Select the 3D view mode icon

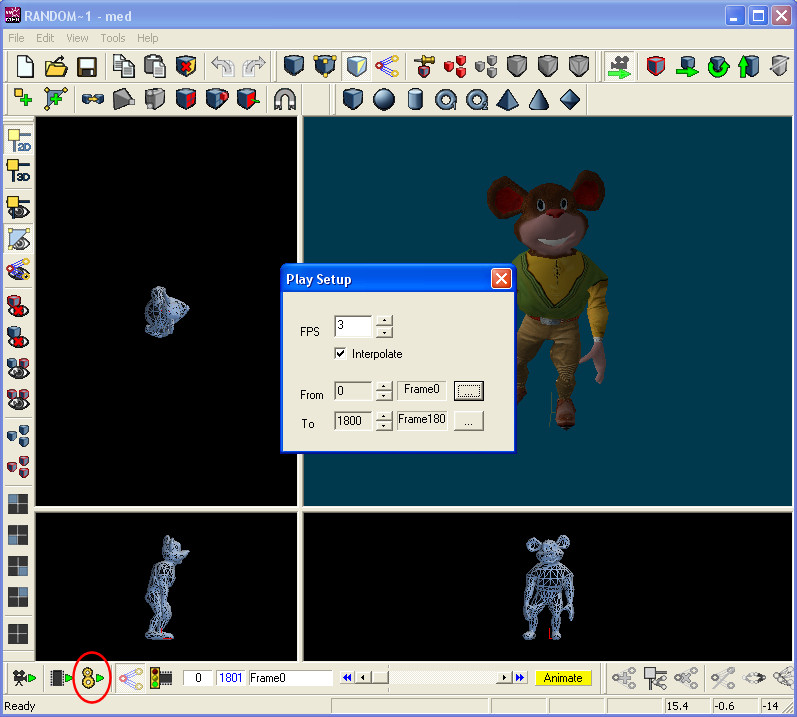(19, 171)
